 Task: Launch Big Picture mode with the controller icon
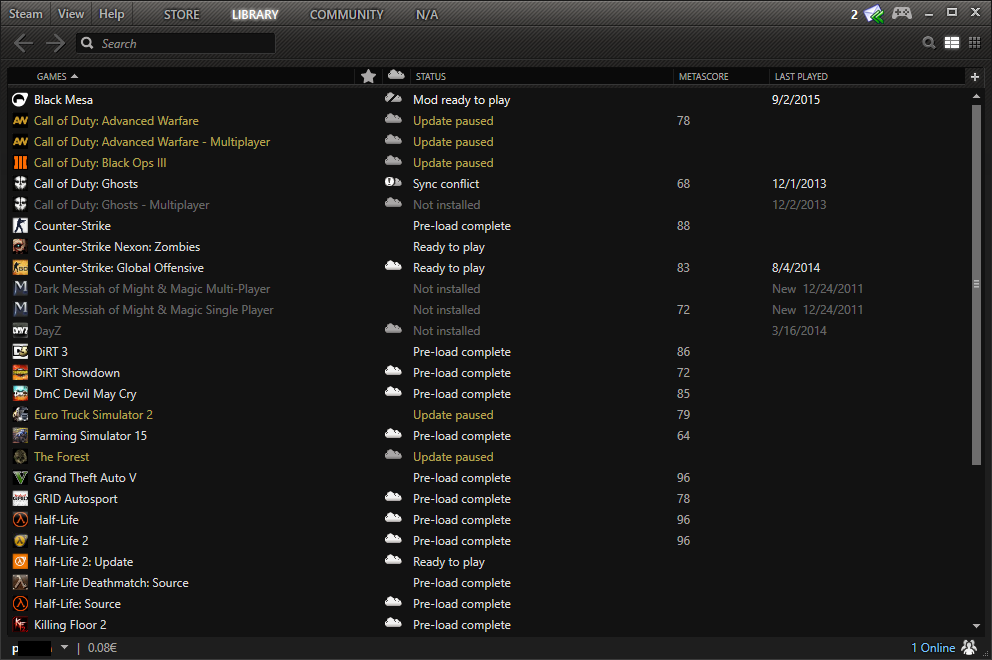902,14
